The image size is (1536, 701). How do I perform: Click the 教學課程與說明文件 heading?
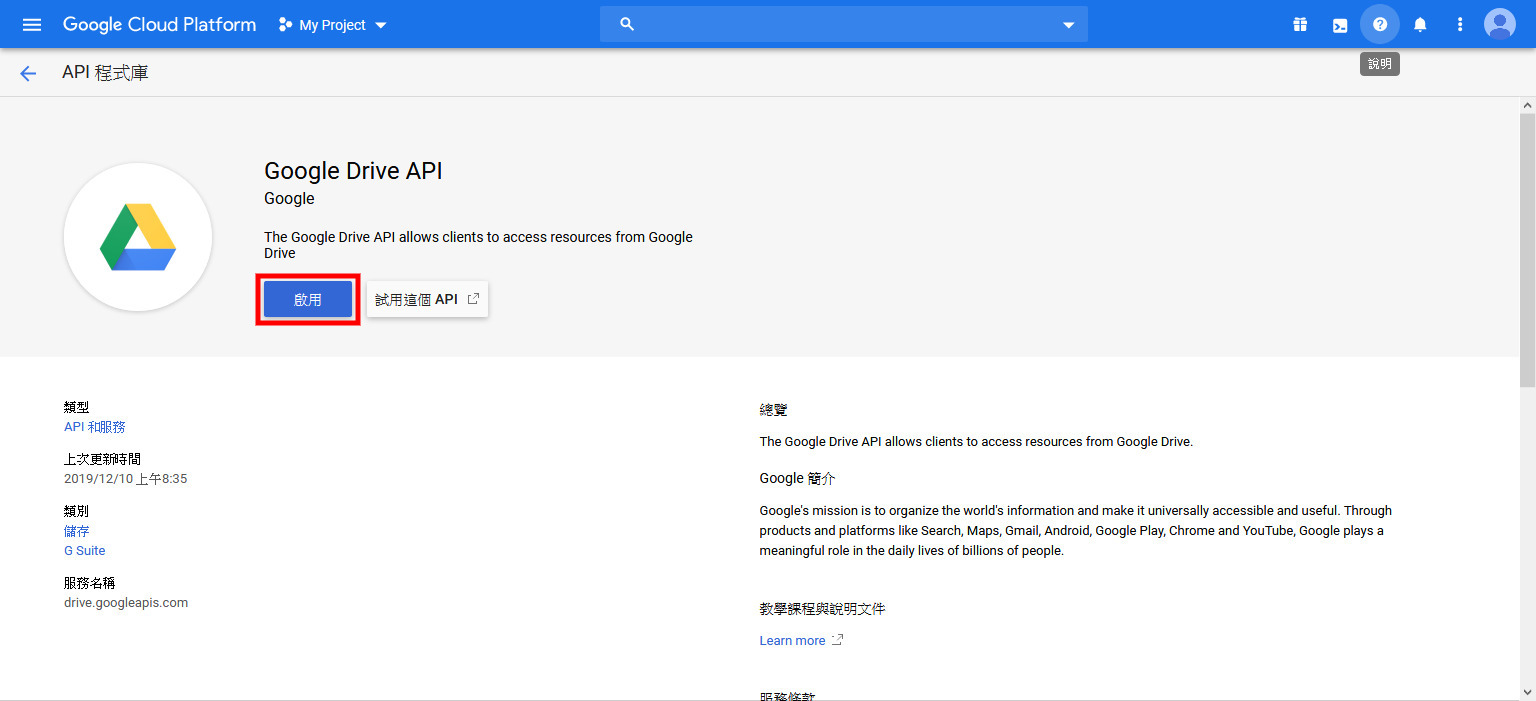click(822, 609)
